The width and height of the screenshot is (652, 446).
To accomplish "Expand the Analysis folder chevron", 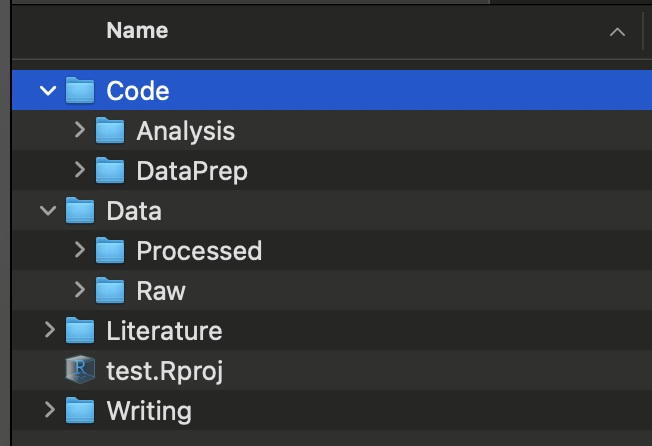I will tap(79, 131).
